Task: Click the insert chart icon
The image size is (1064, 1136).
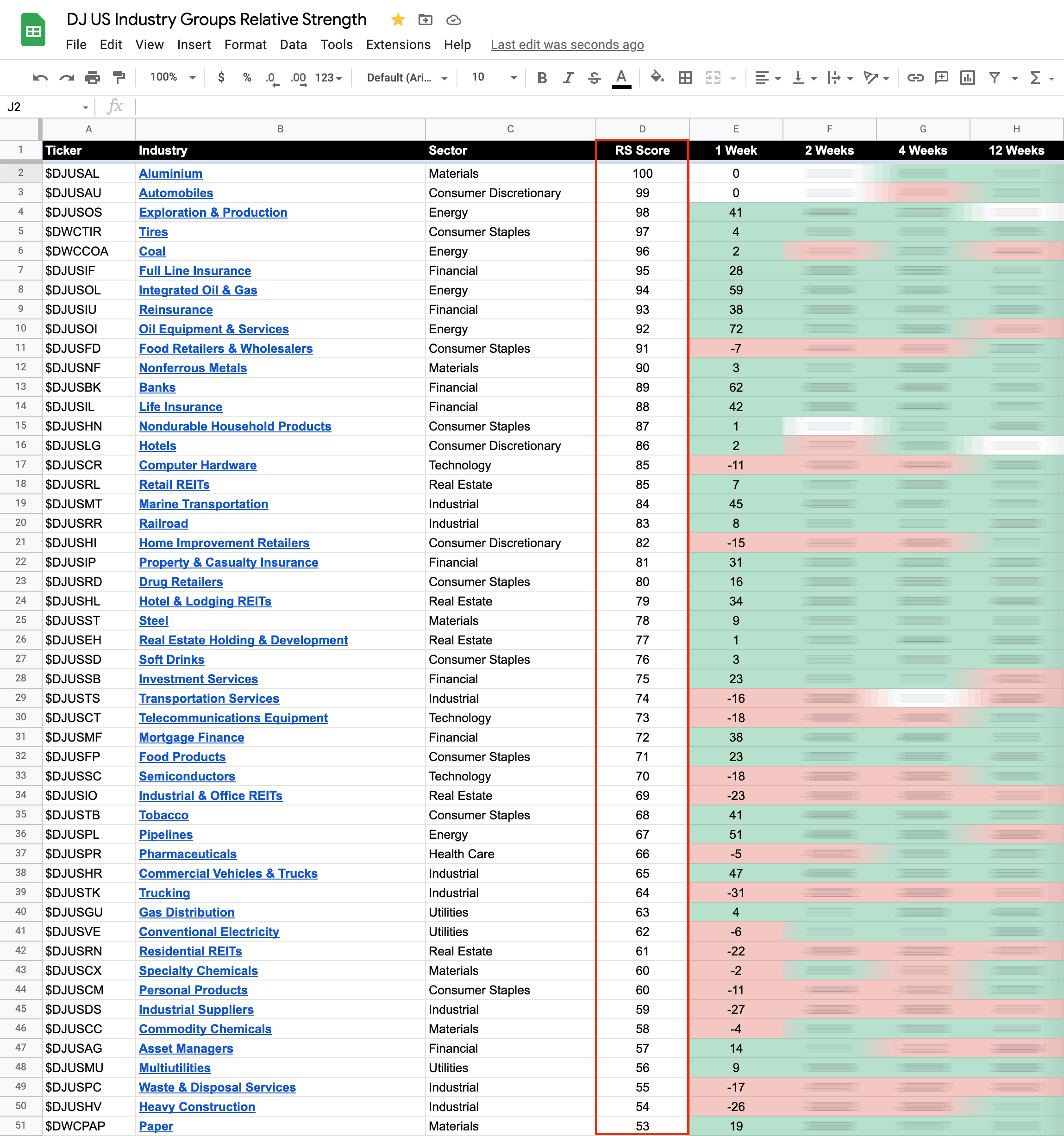Action: [x=967, y=78]
